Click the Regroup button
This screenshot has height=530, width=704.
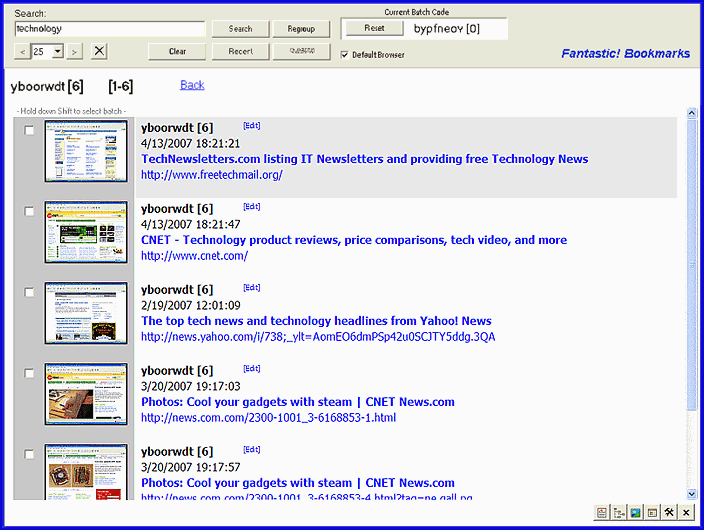pyautogui.click(x=300, y=29)
